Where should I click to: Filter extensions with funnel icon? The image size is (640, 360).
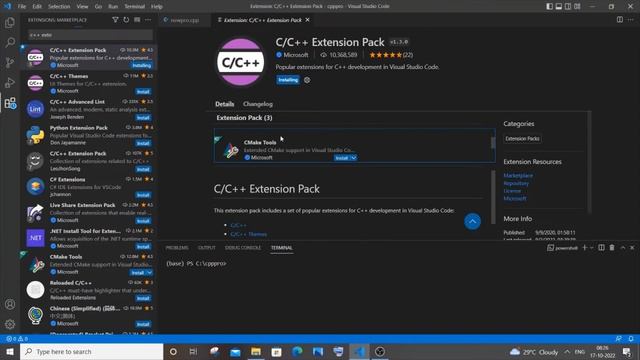click(x=116, y=20)
